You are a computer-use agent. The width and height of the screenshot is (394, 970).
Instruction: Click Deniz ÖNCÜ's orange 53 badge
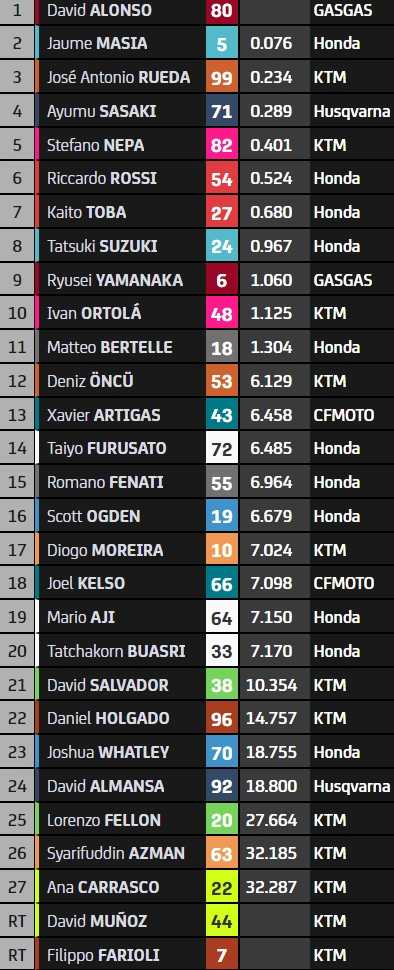pyautogui.click(x=221, y=381)
